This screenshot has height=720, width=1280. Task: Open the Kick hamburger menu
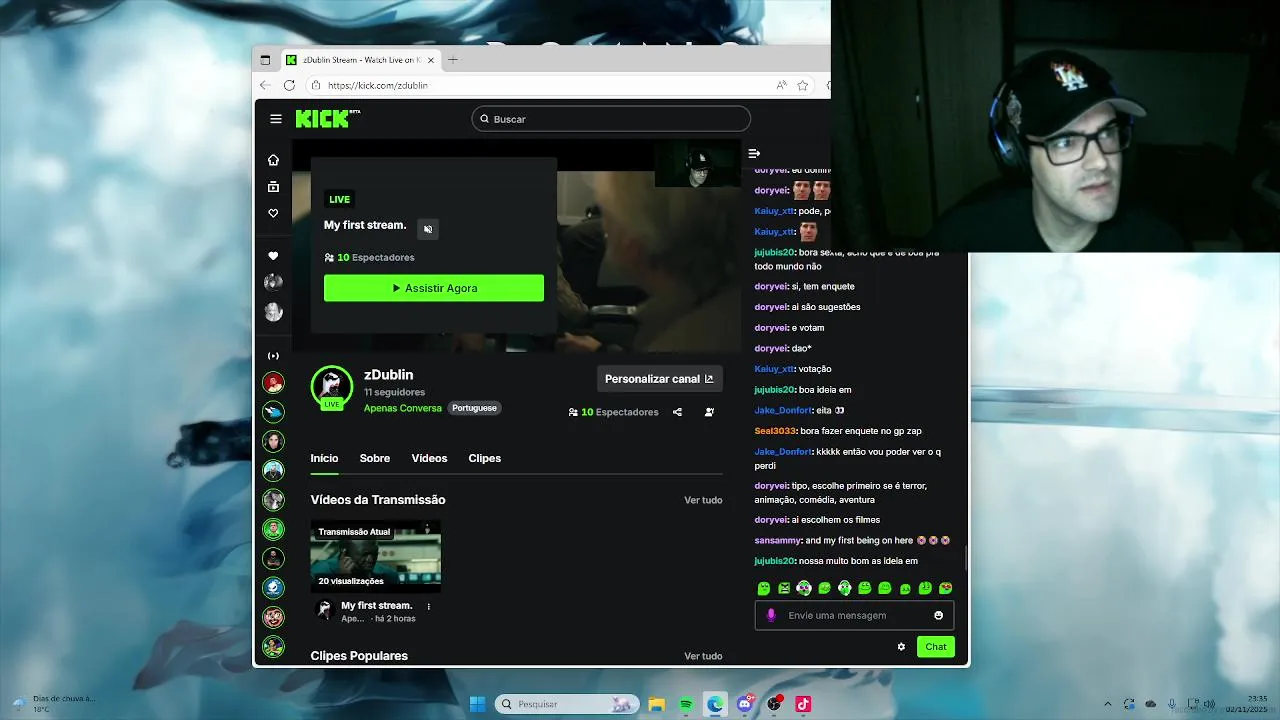[x=276, y=119]
